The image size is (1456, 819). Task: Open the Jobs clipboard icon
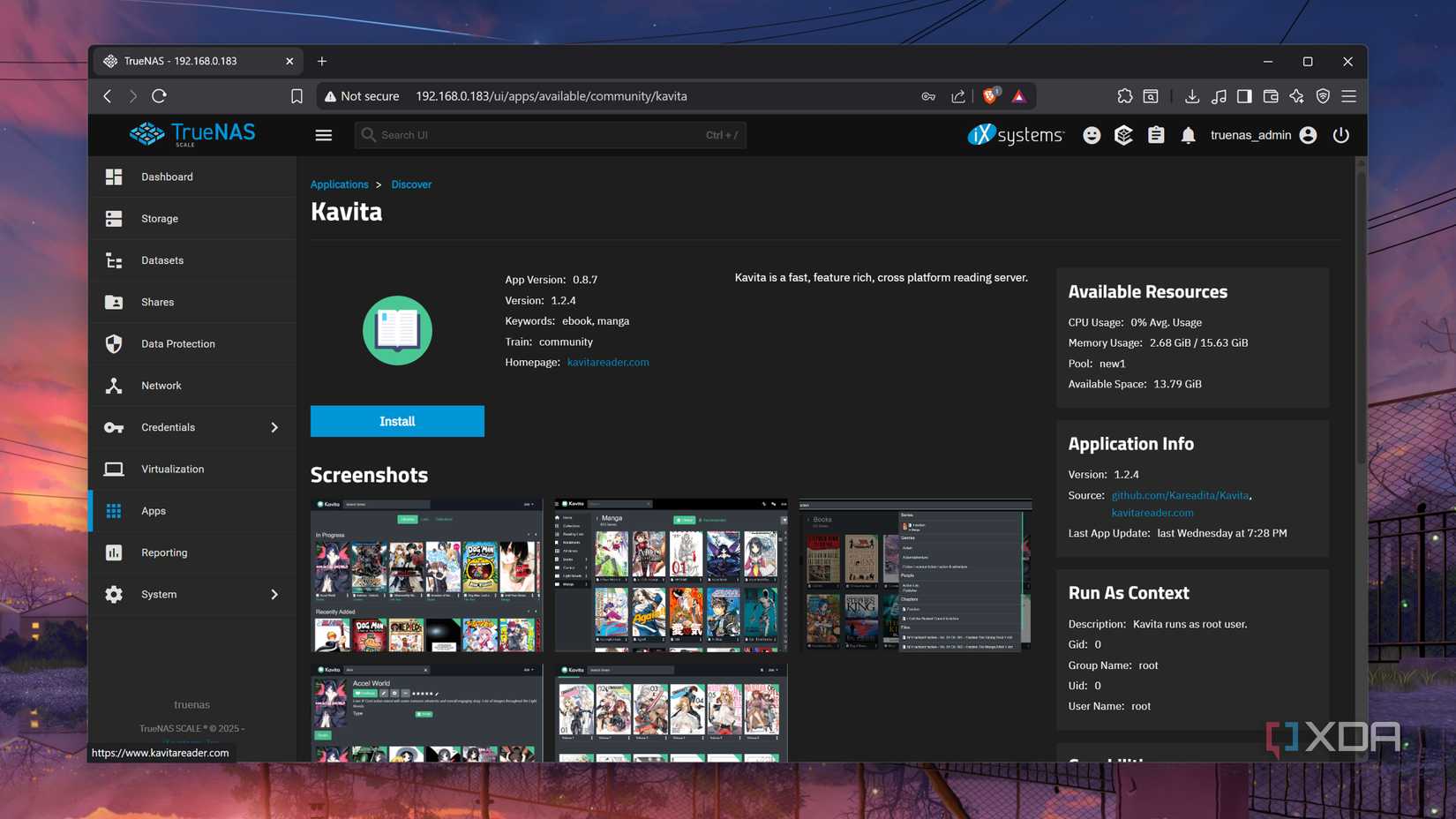pyautogui.click(x=1156, y=135)
